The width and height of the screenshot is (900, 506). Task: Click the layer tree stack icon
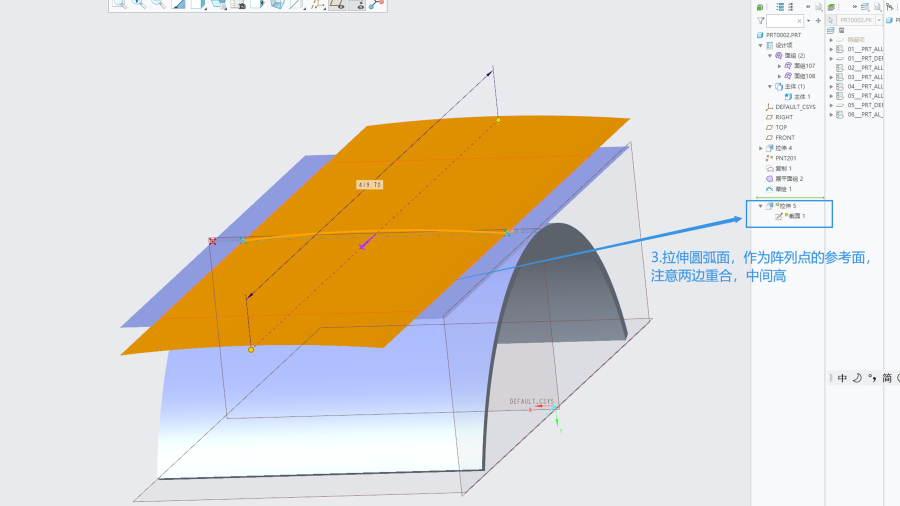click(x=830, y=6)
